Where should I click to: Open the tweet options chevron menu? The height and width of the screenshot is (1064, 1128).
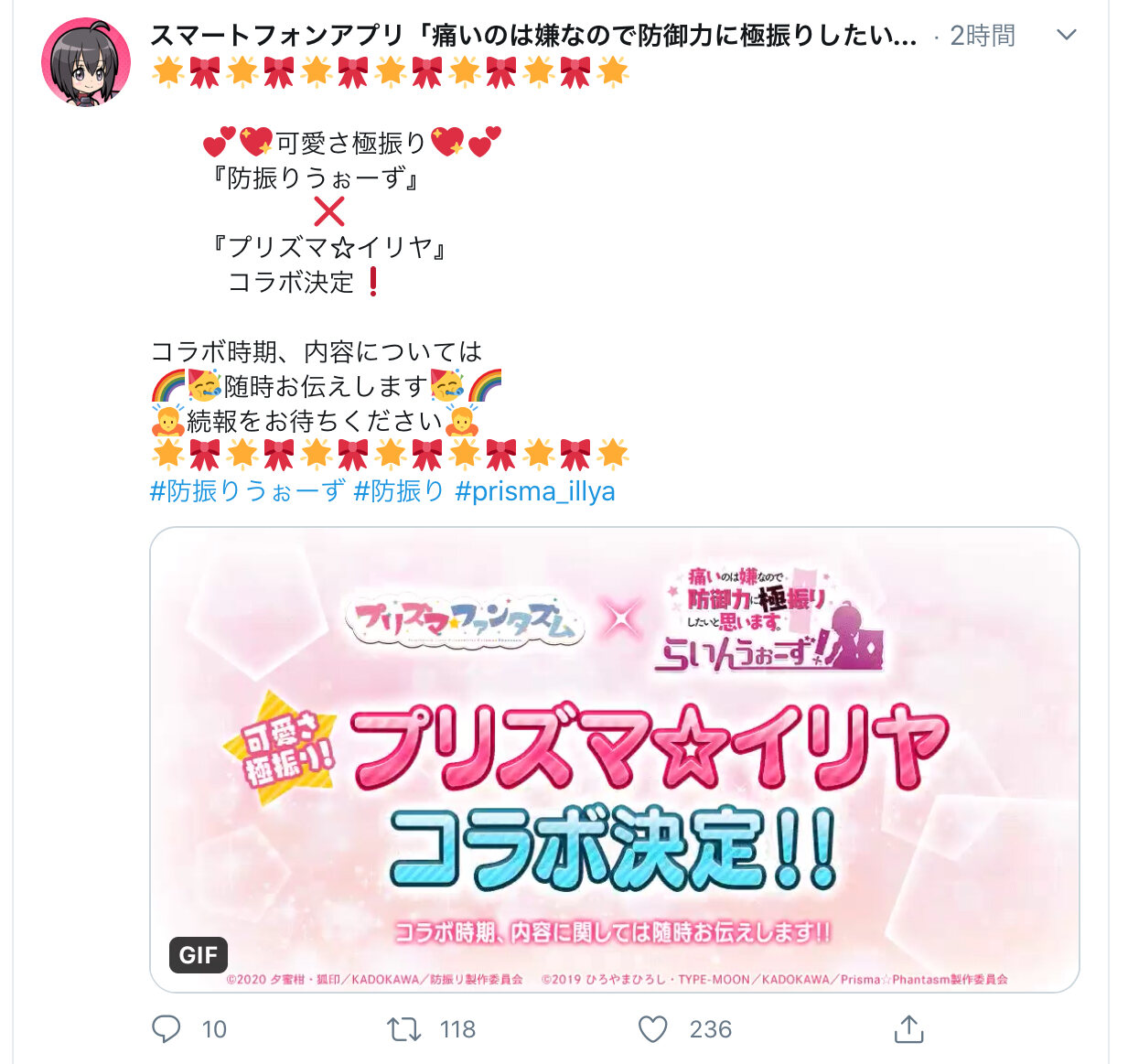[1066, 35]
